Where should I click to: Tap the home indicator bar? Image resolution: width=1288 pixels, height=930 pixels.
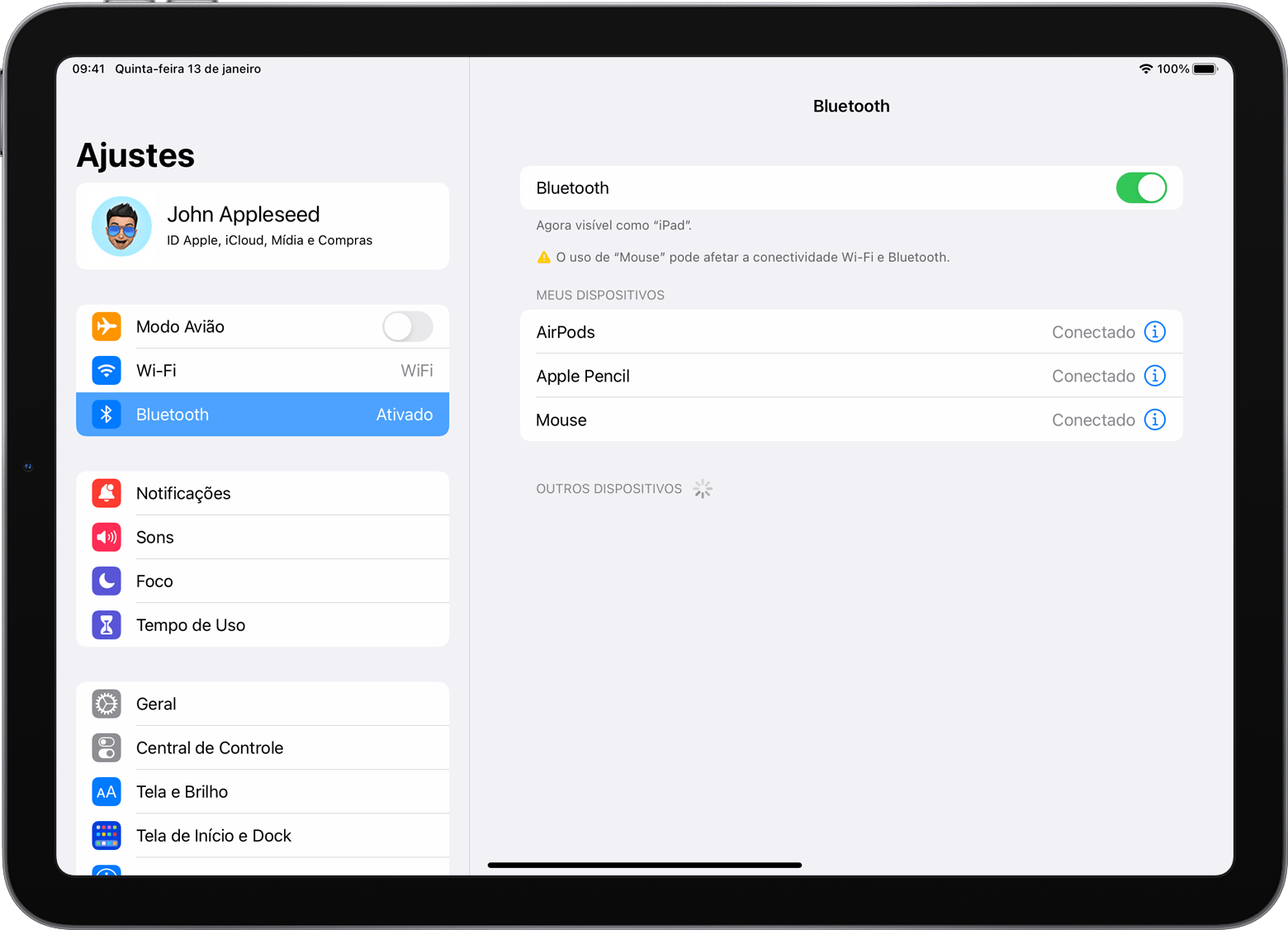pos(644,865)
